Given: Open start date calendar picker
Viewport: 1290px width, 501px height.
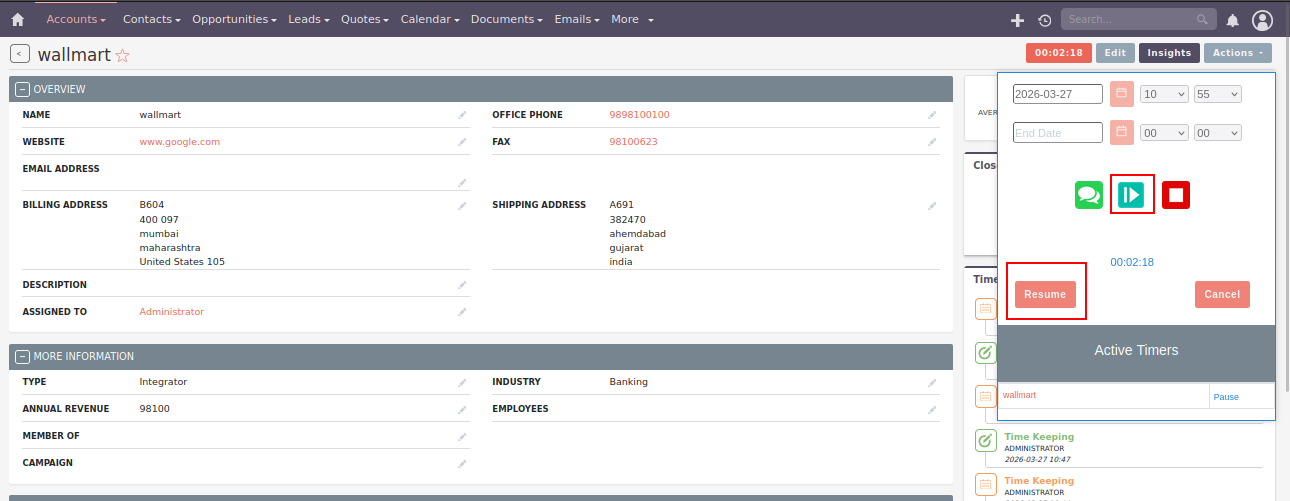Looking at the screenshot, I should [1121, 94].
